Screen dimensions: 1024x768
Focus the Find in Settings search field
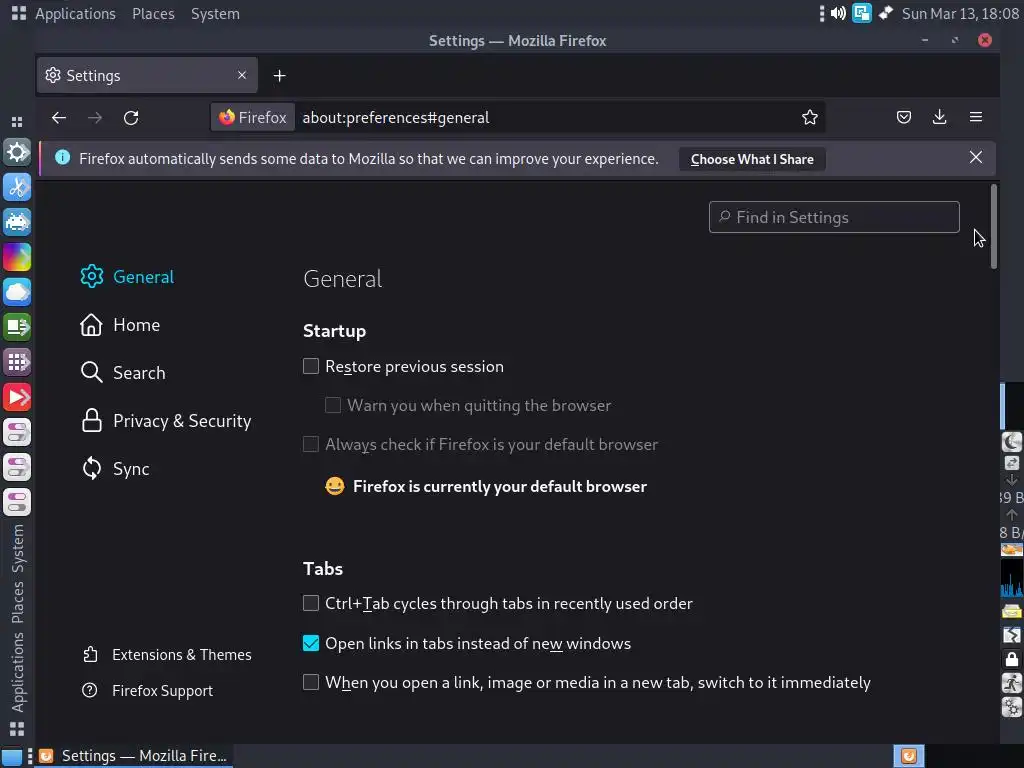834,217
